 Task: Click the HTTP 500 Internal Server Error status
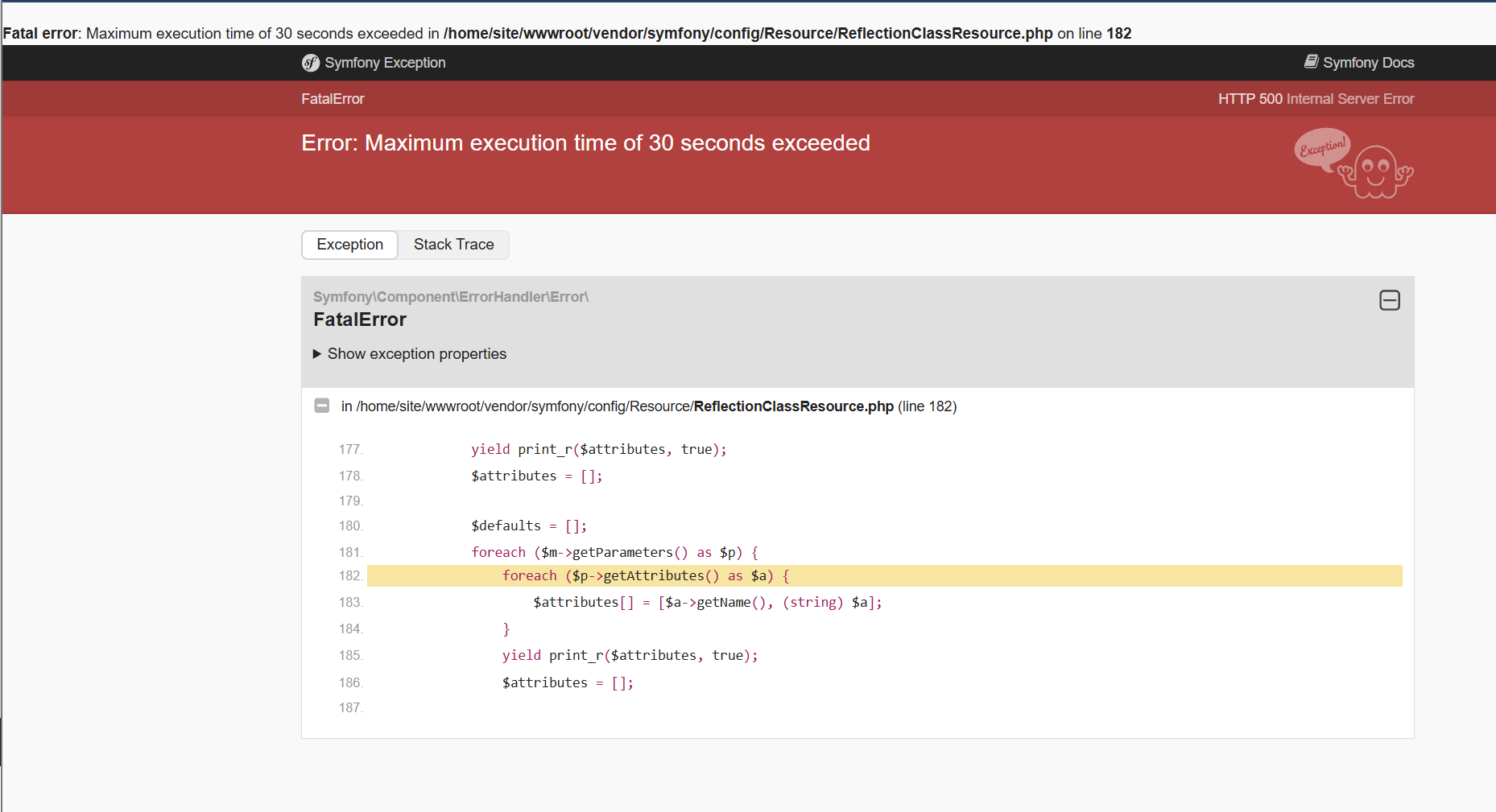coord(1315,99)
